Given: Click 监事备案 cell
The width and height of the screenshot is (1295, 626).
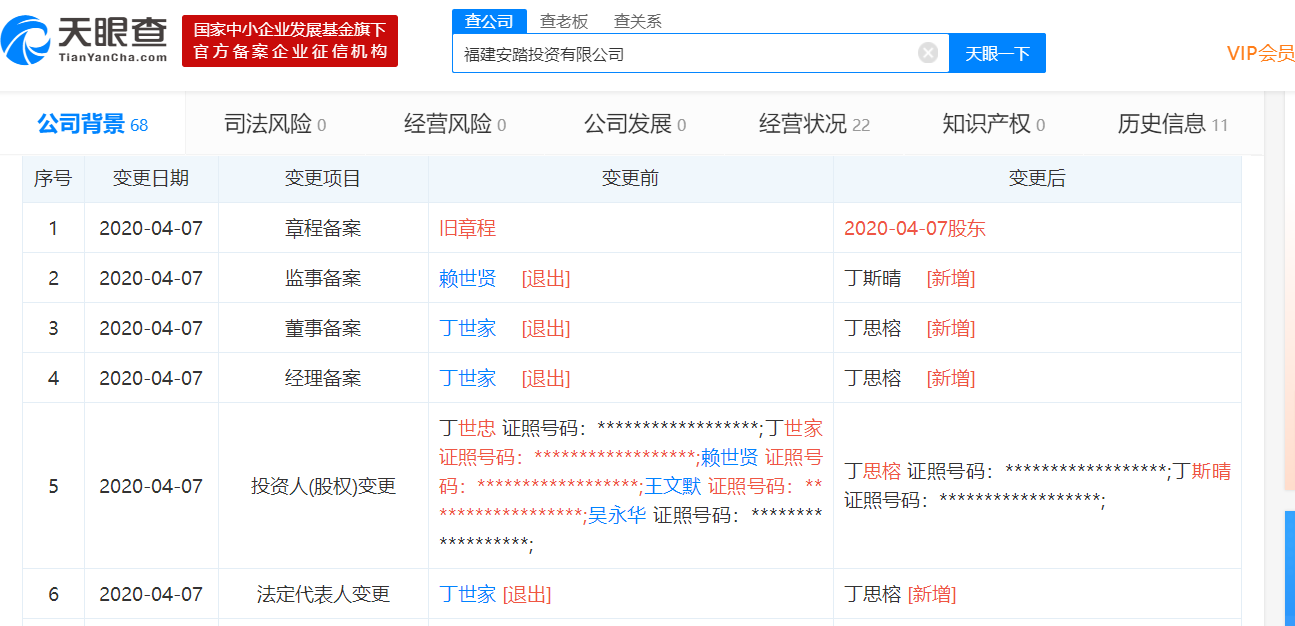Looking at the screenshot, I should click(x=323, y=278).
